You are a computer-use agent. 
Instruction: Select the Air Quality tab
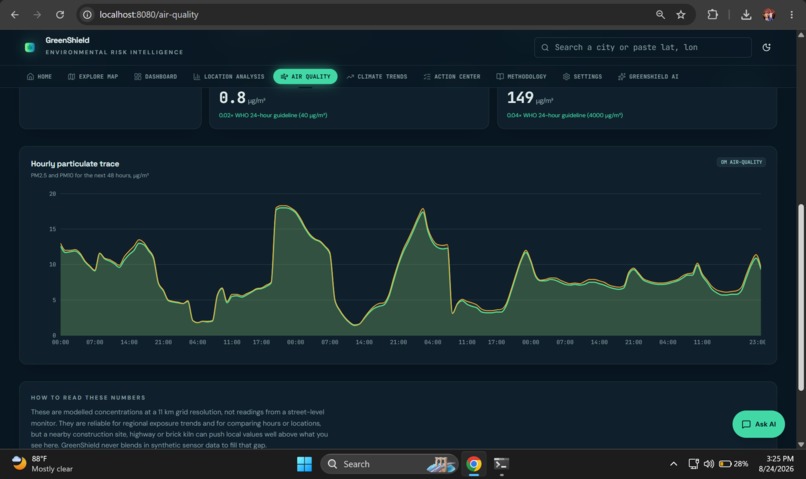[x=305, y=77]
